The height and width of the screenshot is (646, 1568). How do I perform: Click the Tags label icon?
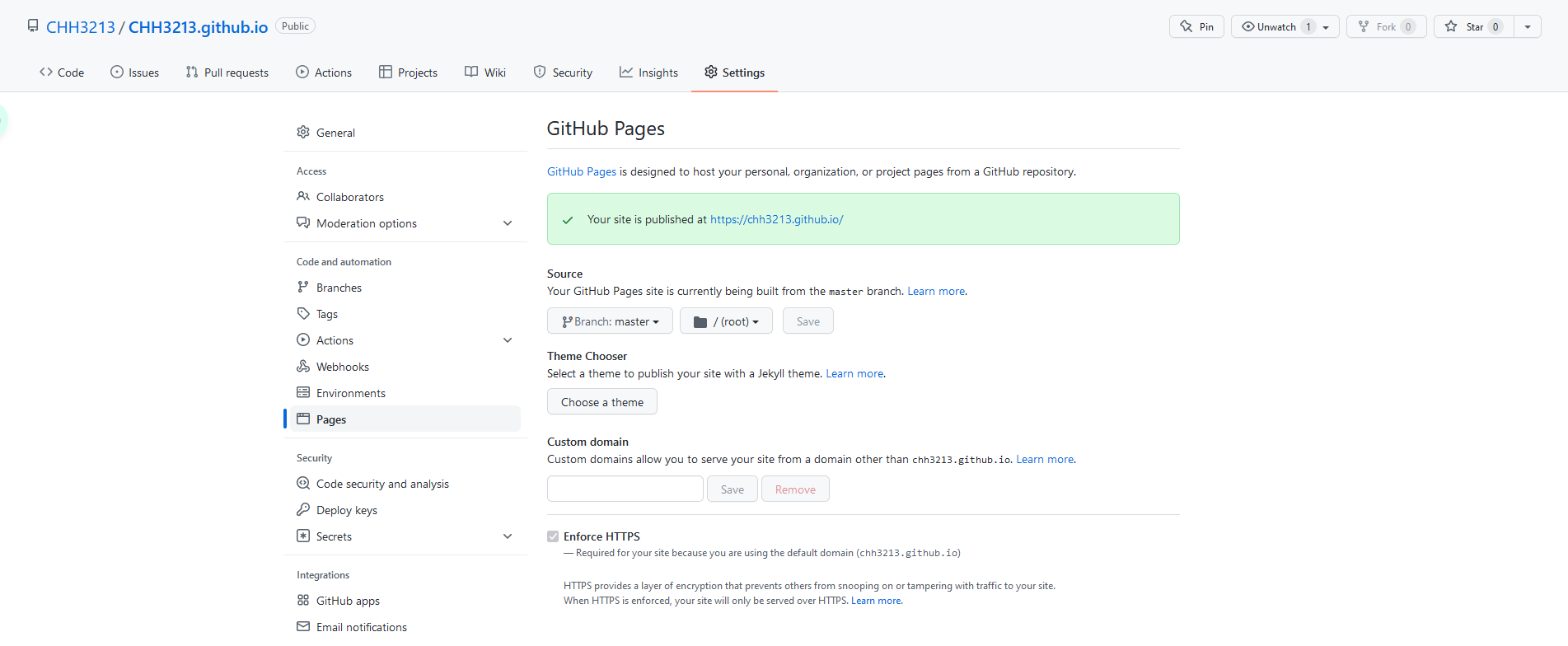tap(303, 313)
